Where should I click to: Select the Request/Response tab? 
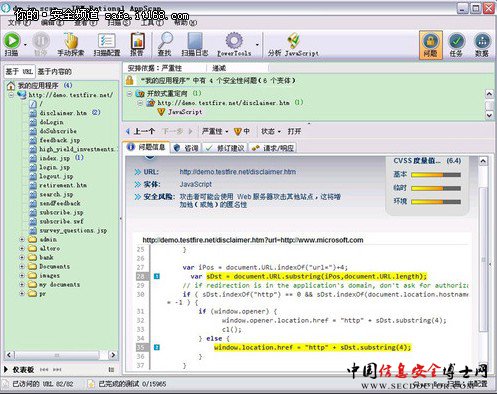(x=273, y=148)
